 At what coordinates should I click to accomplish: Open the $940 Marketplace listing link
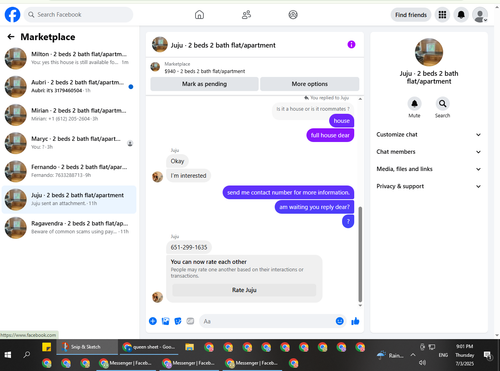[x=205, y=71]
